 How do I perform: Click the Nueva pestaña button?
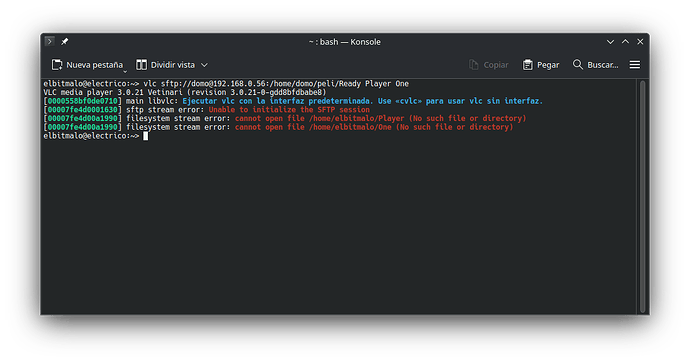coord(87,65)
